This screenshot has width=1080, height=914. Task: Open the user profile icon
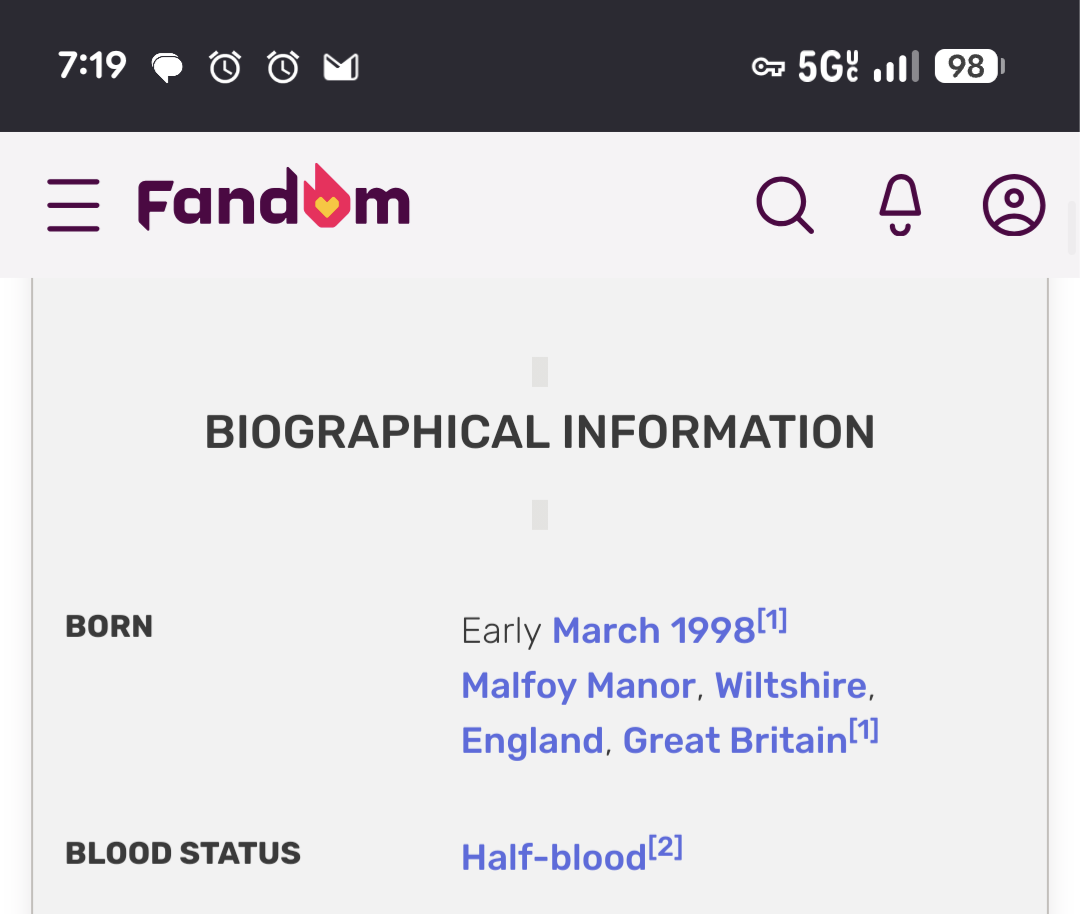pos(1014,205)
